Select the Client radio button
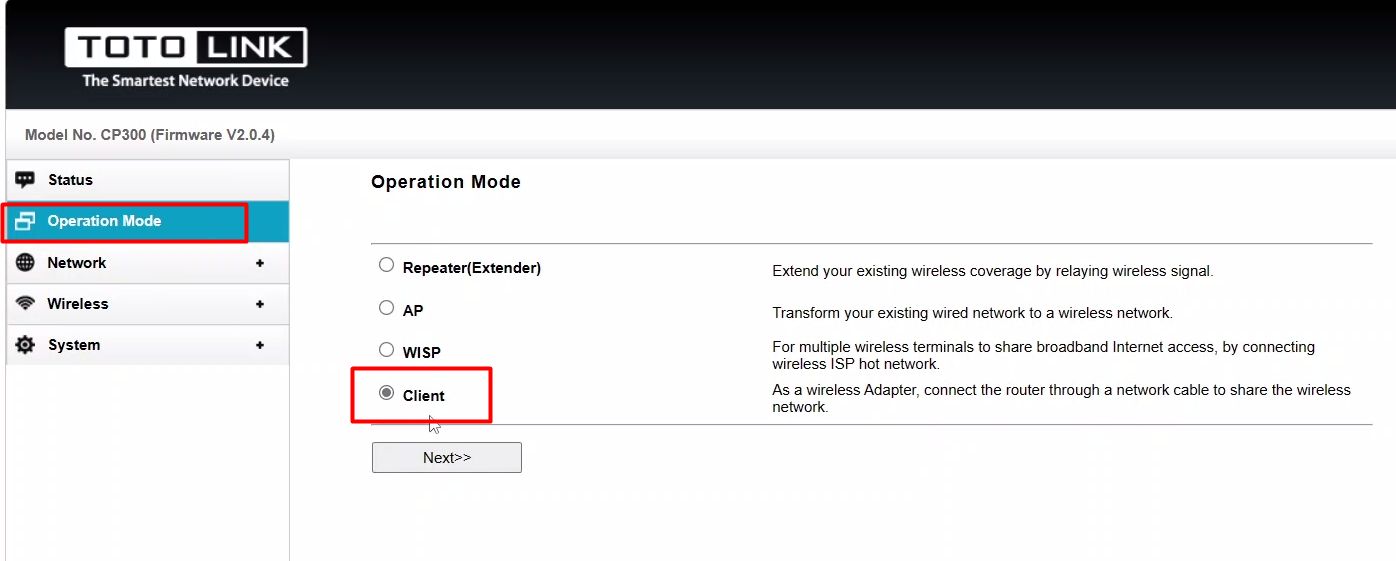The height and width of the screenshot is (561, 1396). (386, 393)
